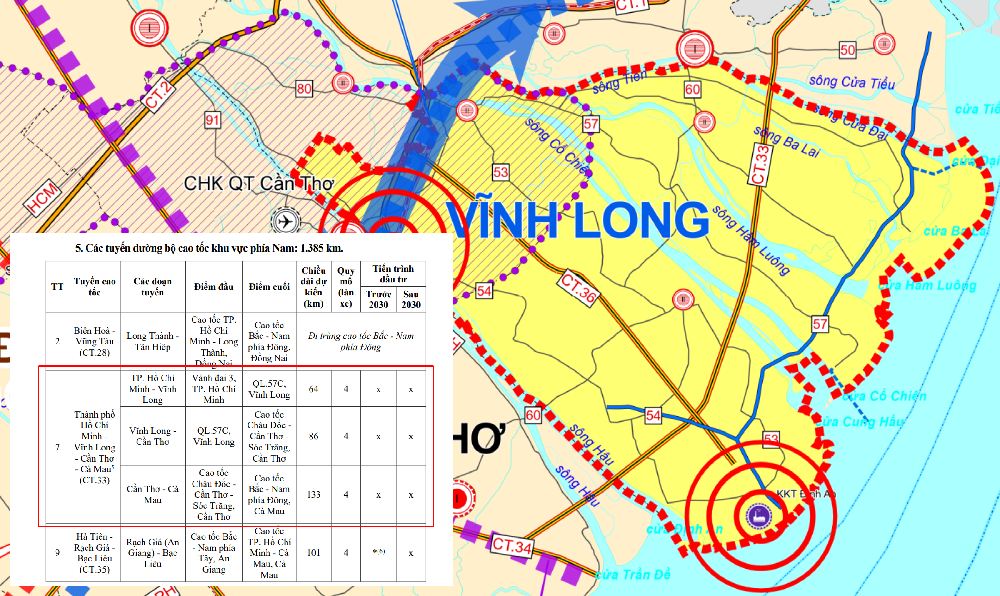This screenshot has height=596, width=1000.
Task: Click the length value 133 in the table
Action: pyautogui.click(x=313, y=494)
